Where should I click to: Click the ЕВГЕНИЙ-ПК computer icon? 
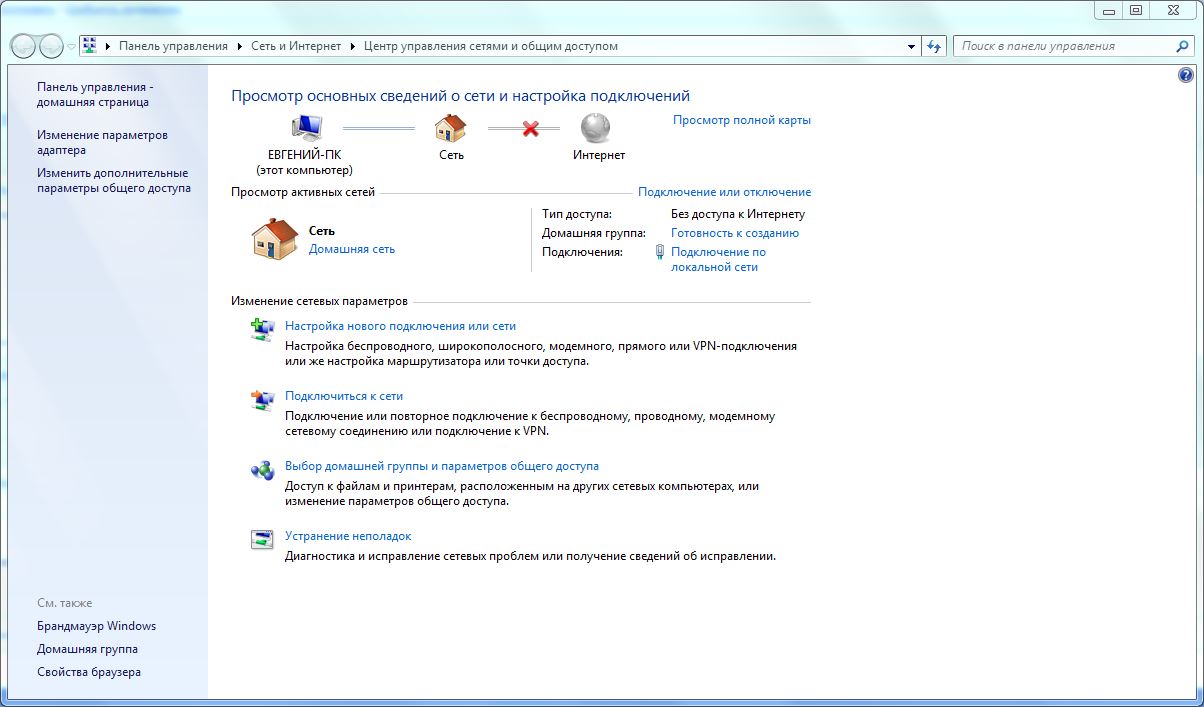tap(305, 127)
